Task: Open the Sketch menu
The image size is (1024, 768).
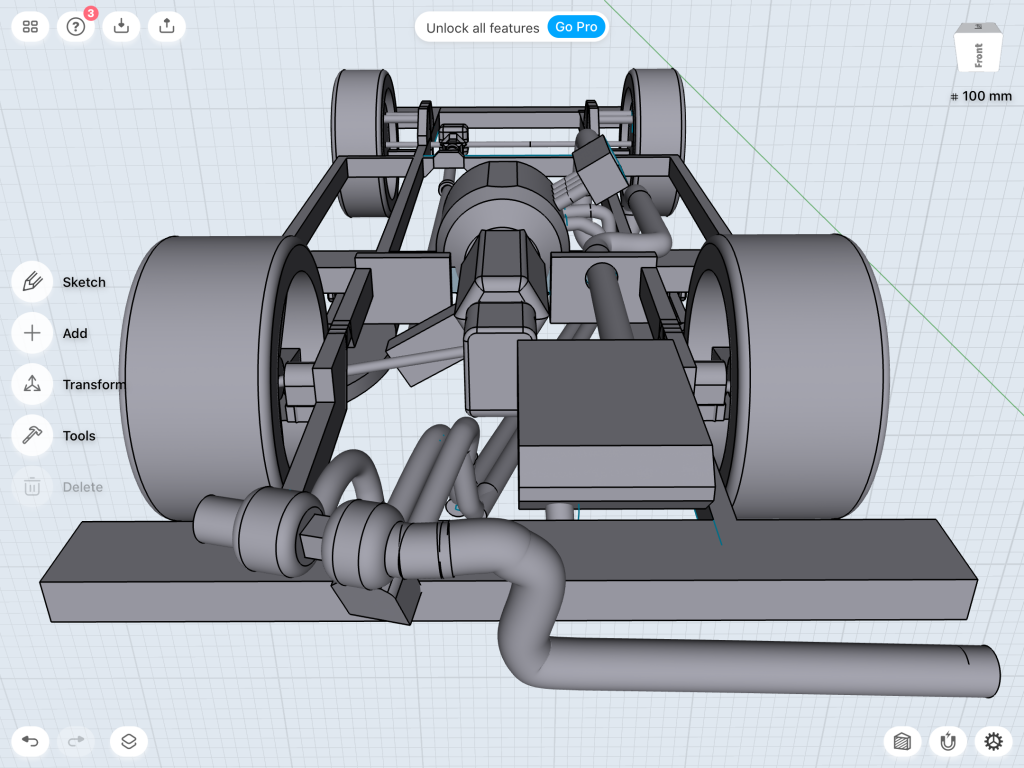Action: [32, 282]
